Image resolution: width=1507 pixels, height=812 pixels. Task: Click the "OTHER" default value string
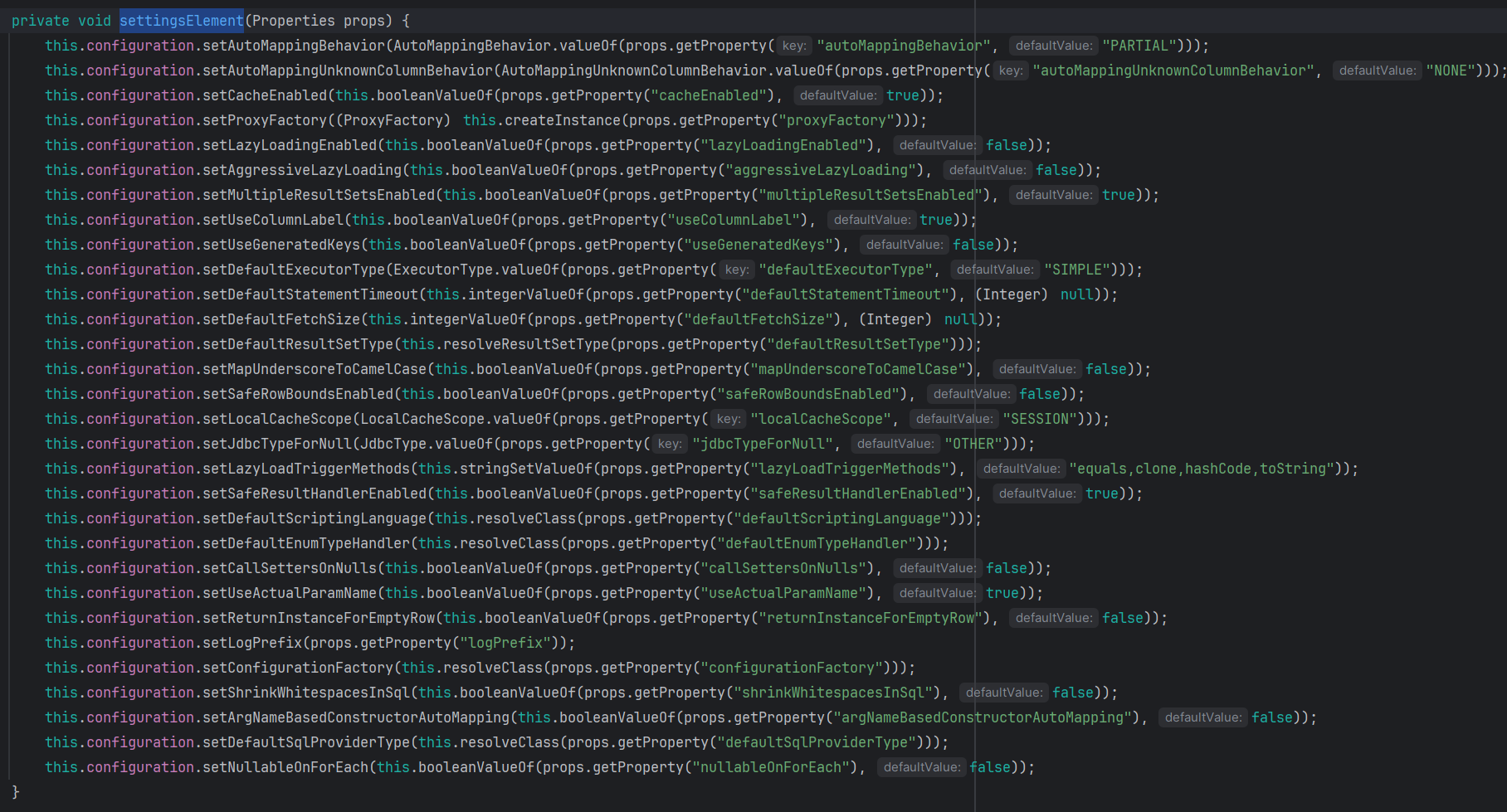[973, 444]
